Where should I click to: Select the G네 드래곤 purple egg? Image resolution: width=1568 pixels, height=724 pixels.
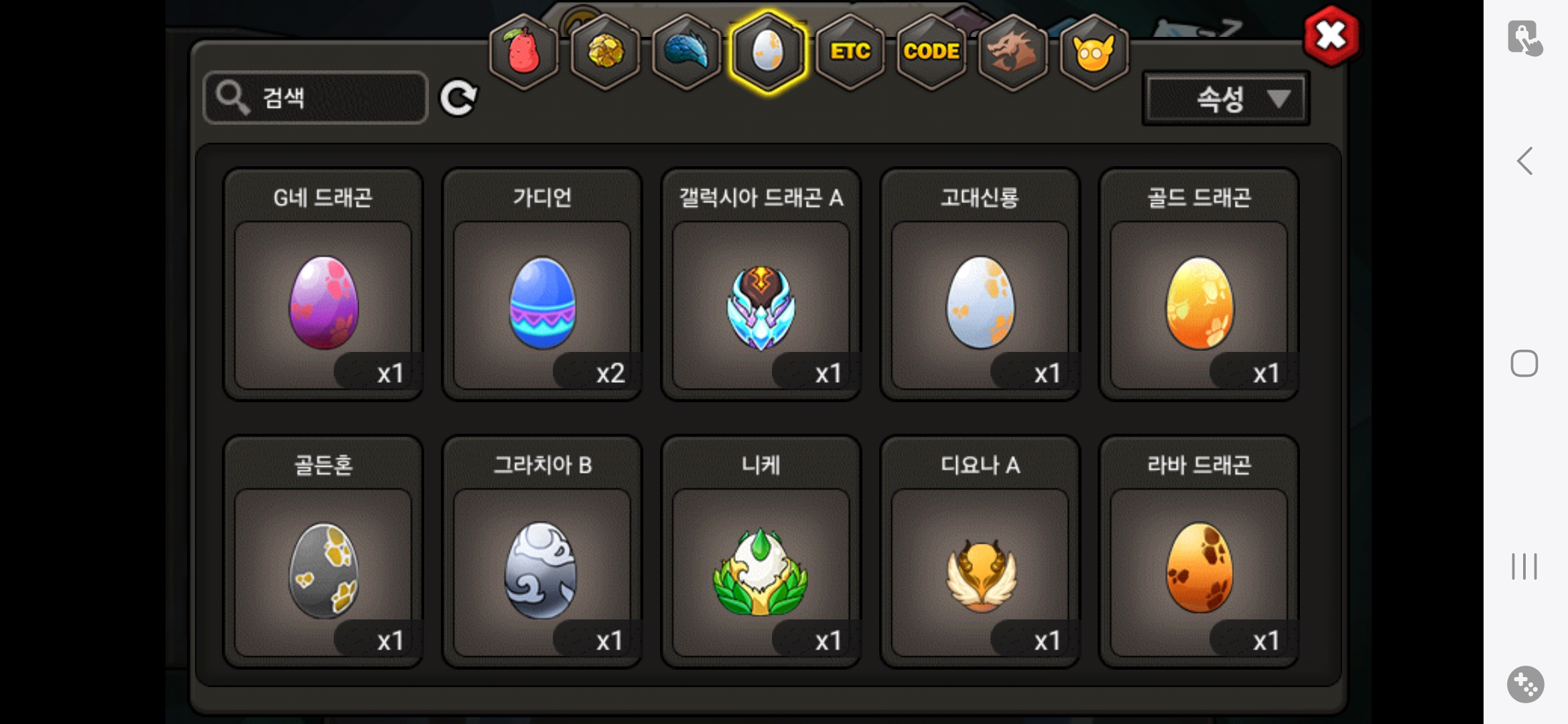coord(323,284)
